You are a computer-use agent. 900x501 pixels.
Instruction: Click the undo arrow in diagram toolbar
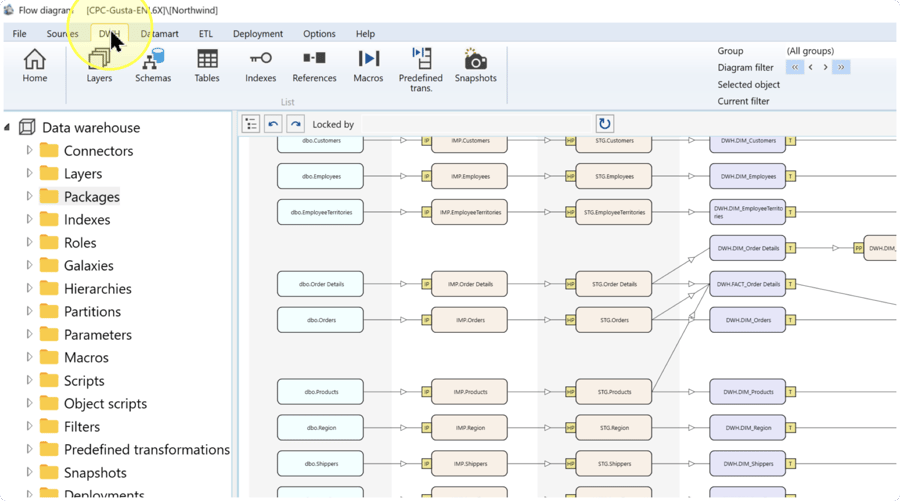pyautogui.click(x=273, y=124)
